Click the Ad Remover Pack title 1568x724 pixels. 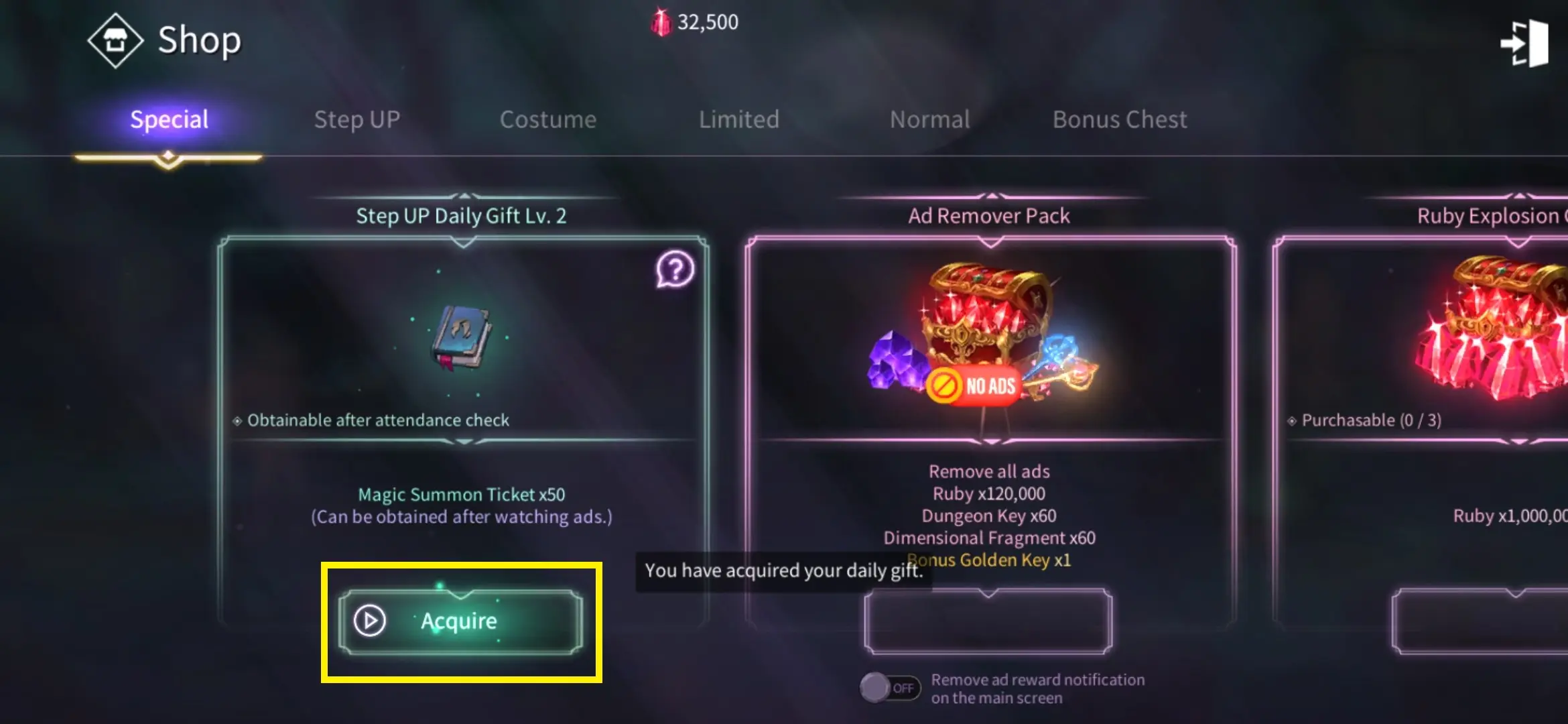tap(989, 216)
